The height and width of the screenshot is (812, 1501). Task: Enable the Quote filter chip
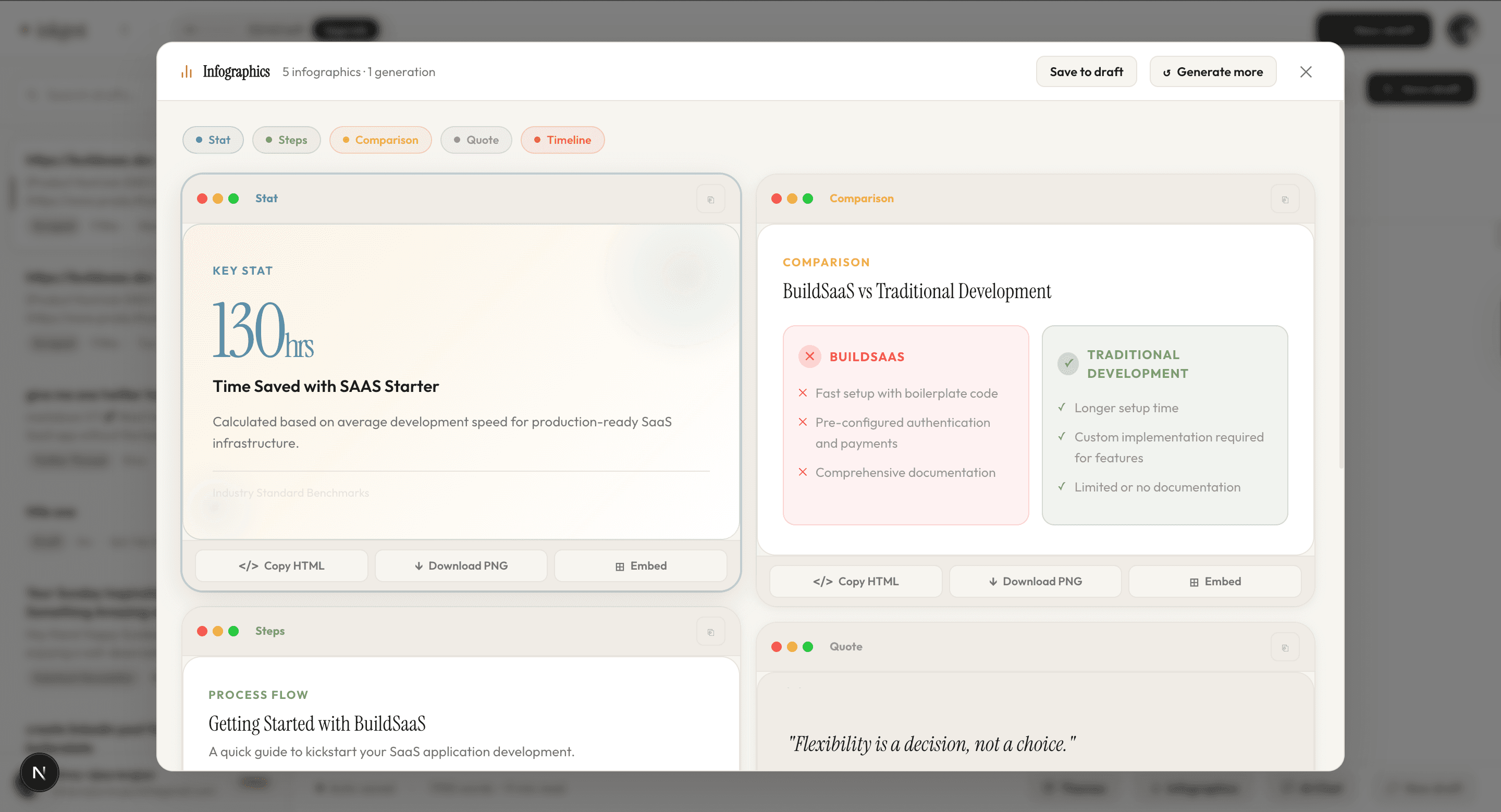(476, 140)
